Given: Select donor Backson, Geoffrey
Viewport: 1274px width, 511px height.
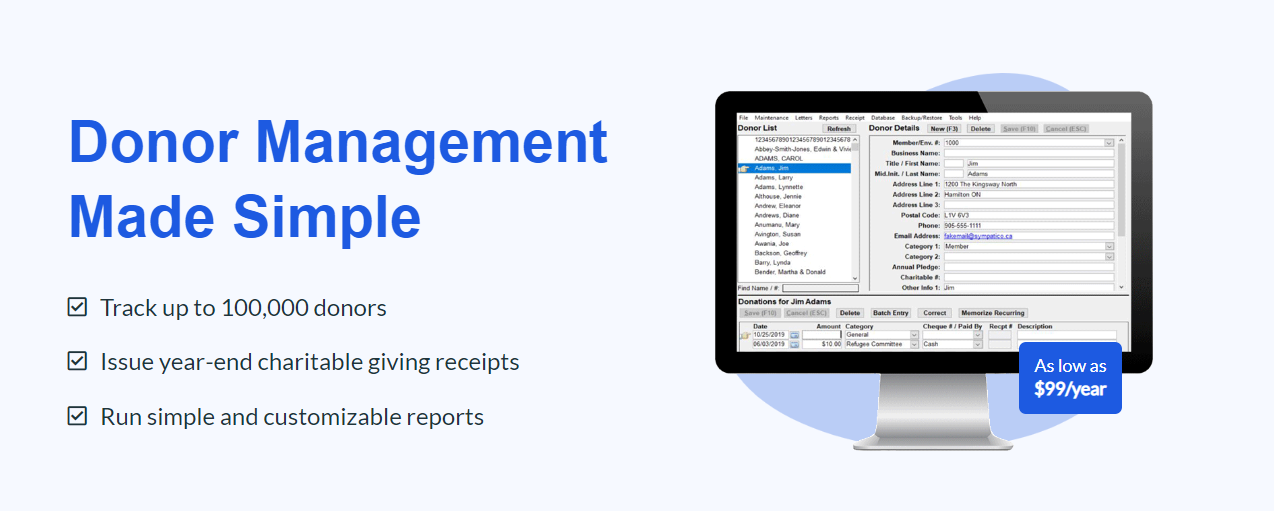Looking at the screenshot, I should pos(781,253).
